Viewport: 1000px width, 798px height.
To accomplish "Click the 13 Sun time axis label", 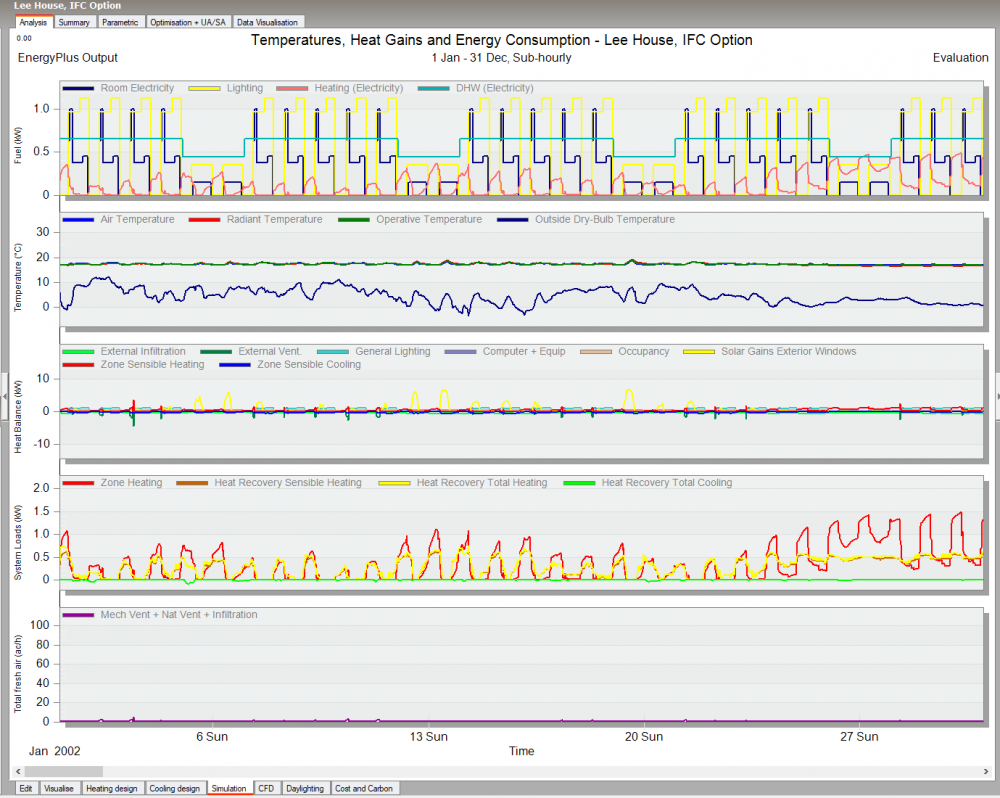I will [429, 737].
